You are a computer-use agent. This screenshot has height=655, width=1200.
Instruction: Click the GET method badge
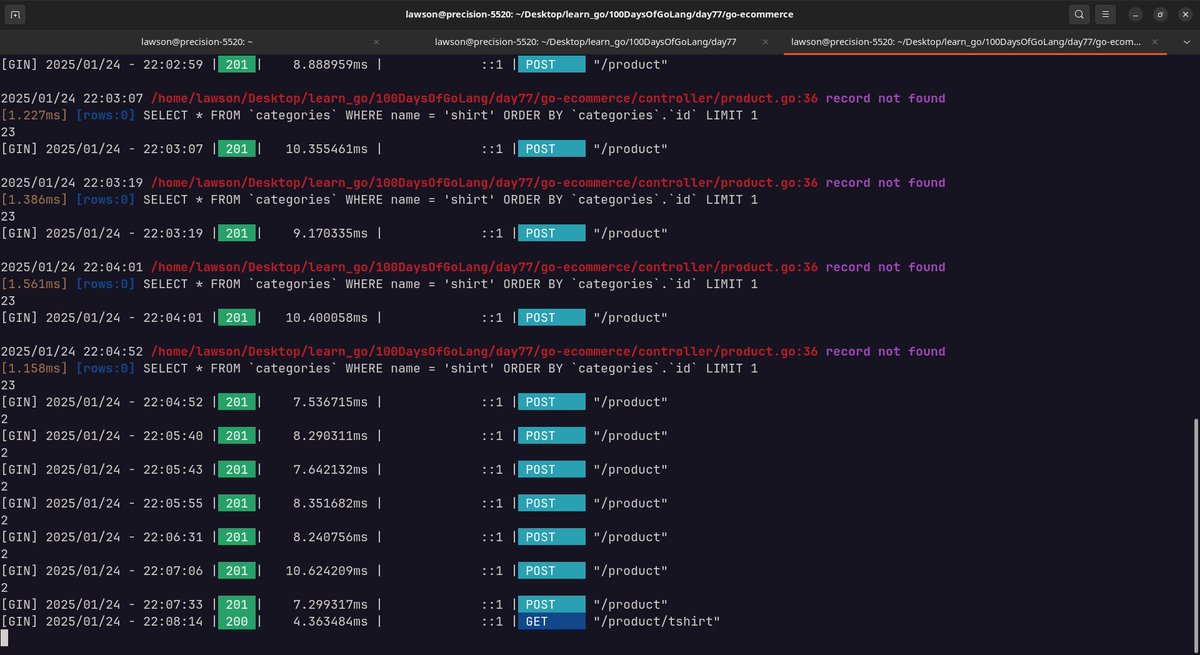[551, 621]
